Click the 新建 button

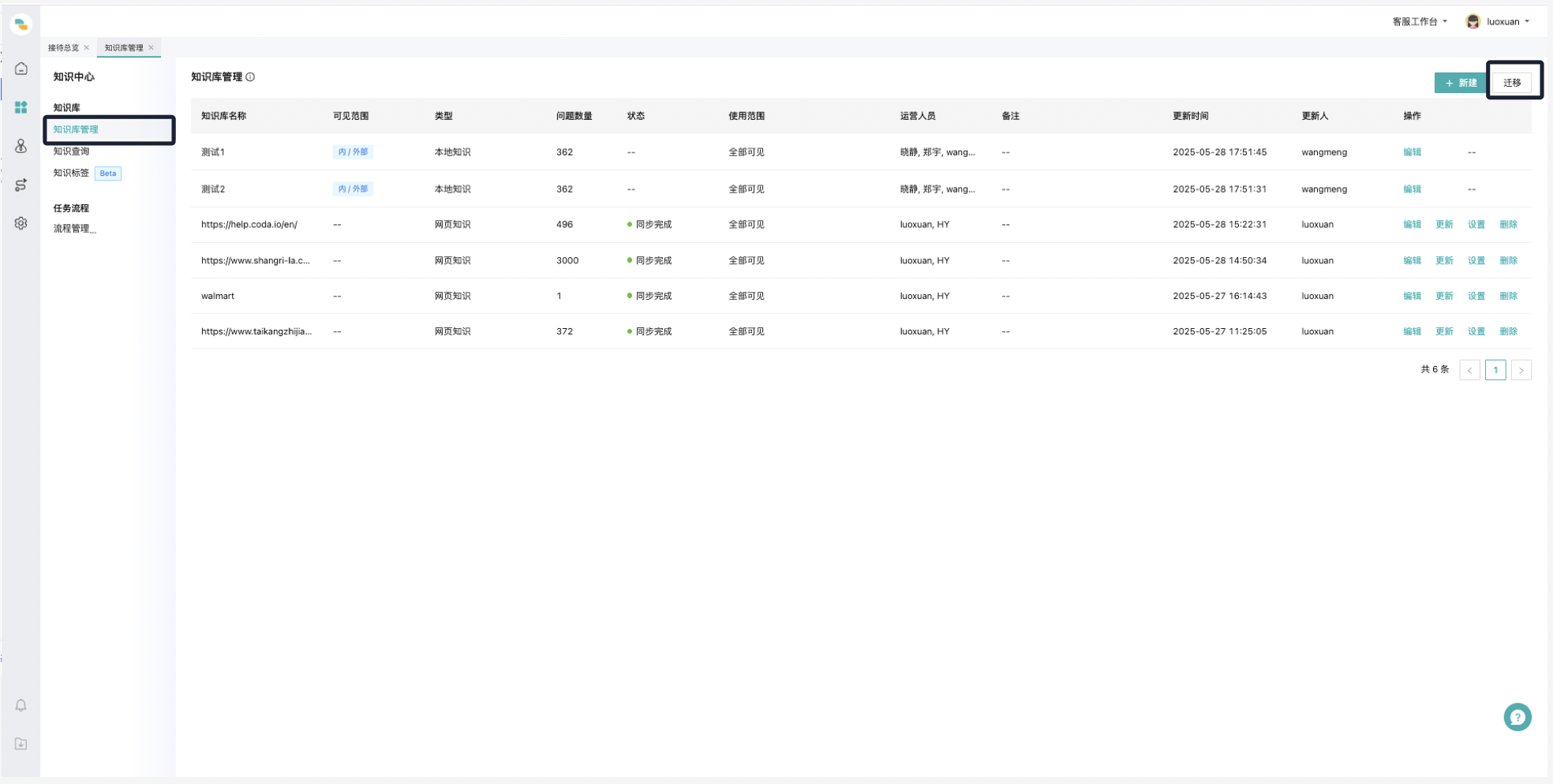point(1460,83)
